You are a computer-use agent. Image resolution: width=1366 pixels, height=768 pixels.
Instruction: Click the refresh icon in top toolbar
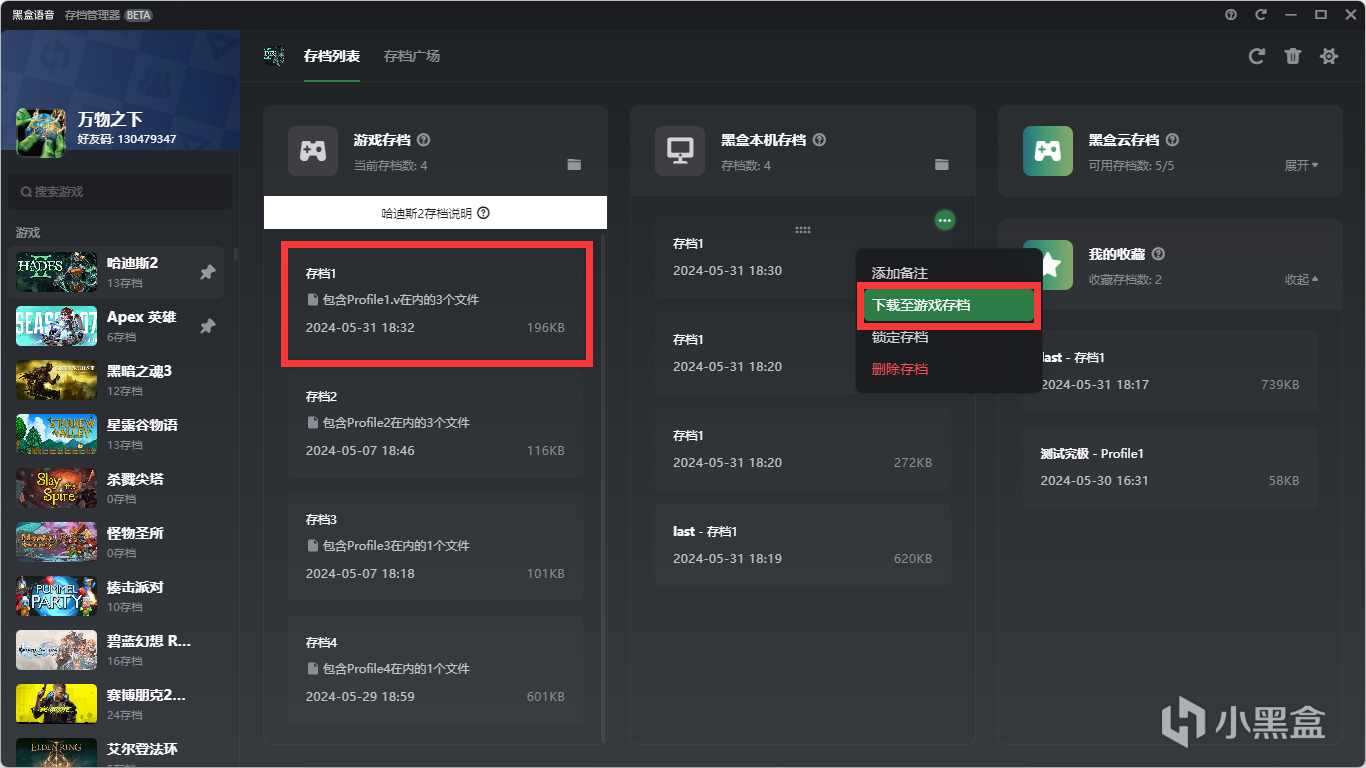click(1257, 57)
